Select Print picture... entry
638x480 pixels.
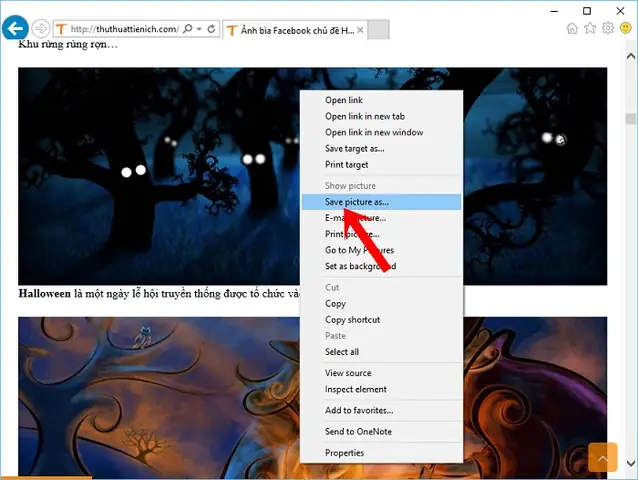381,234
